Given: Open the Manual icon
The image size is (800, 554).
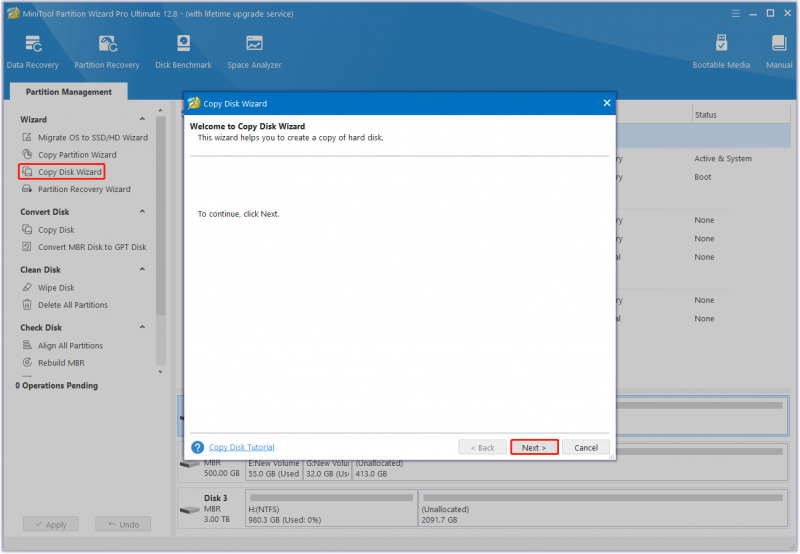Looking at the screenshot, I should click(x=779, y=52).
